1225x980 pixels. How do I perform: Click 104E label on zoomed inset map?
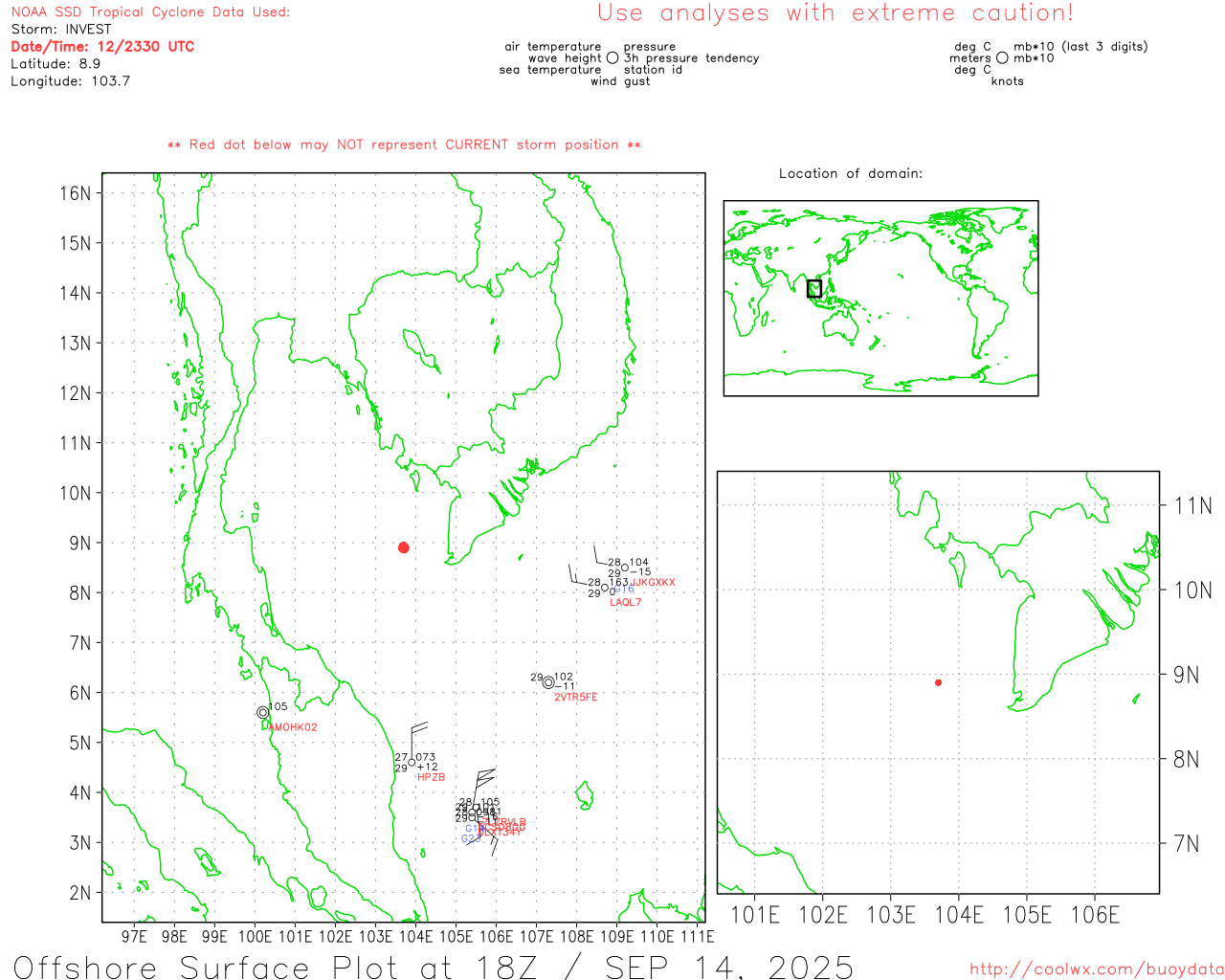coord(959,915)
